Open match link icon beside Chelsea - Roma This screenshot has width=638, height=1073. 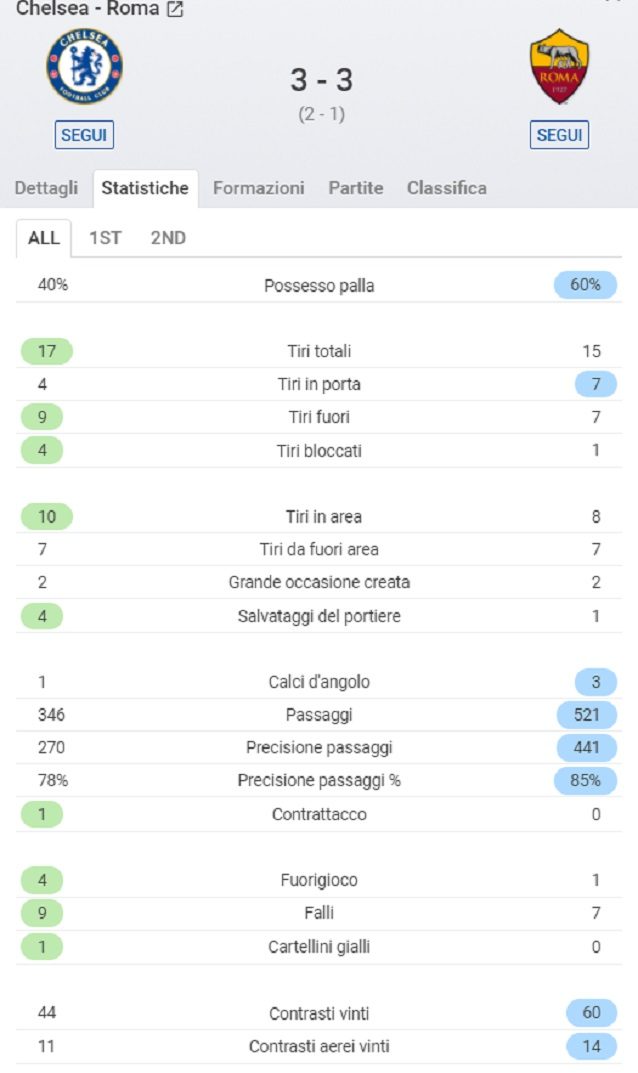176,9
